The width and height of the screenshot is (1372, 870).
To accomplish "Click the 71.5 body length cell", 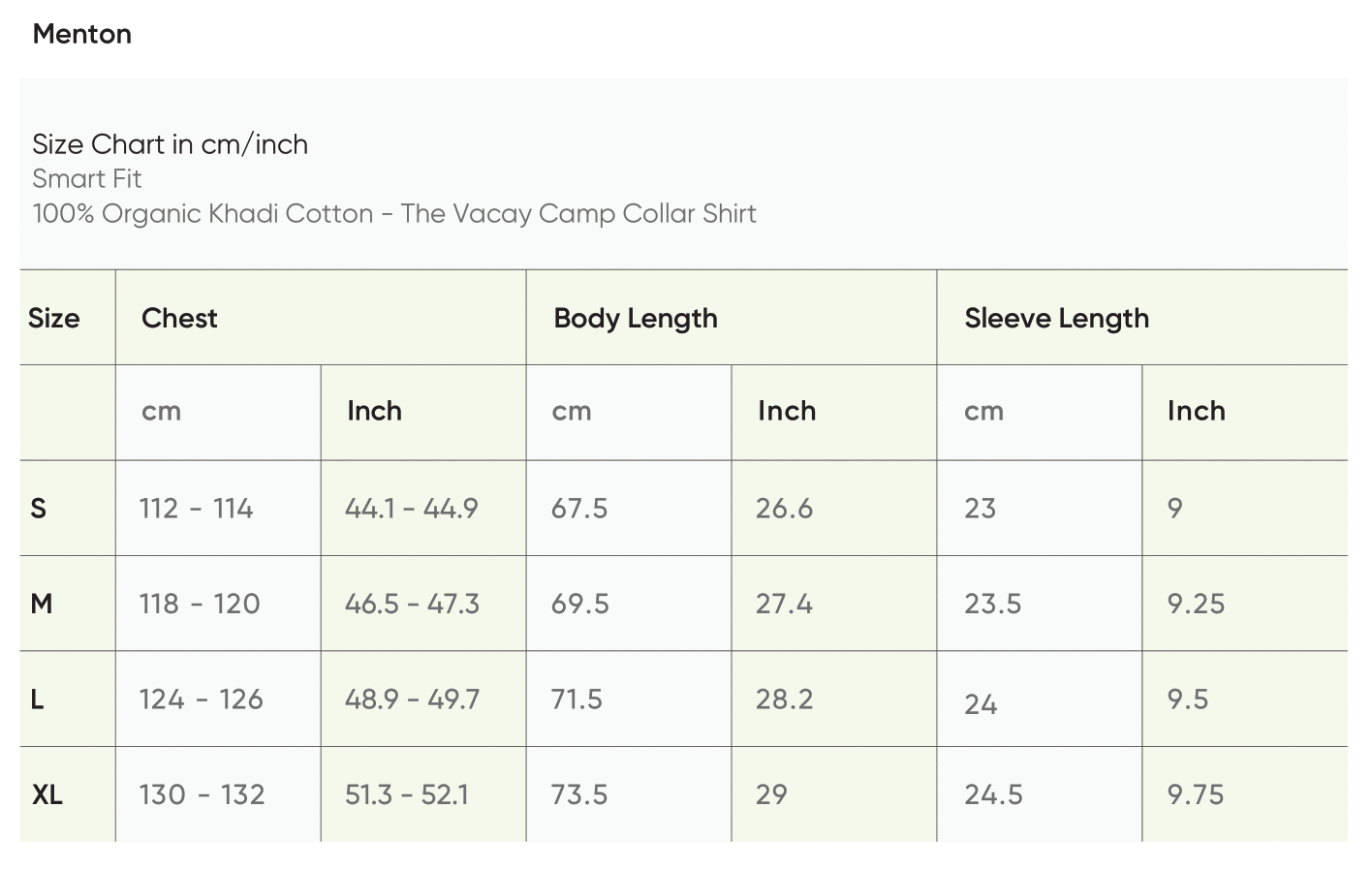I will [x=577, y=699].
